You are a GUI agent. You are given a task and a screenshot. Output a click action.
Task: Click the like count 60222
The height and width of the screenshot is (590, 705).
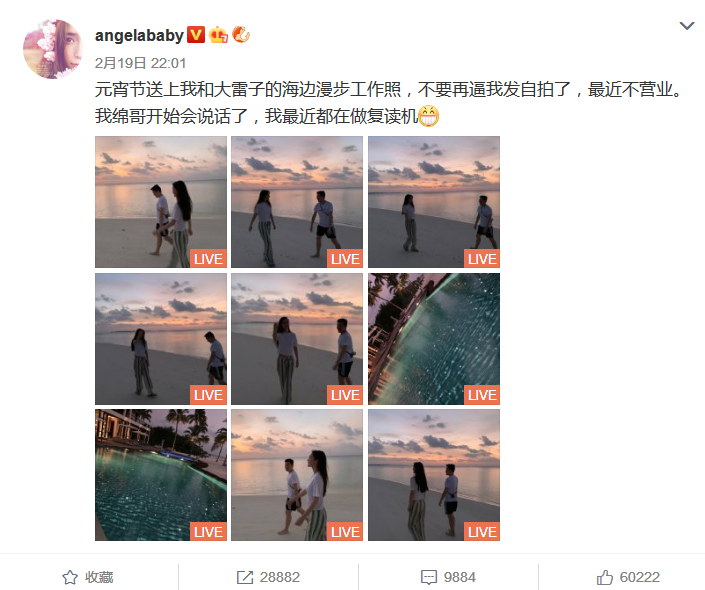pos(639,577)
